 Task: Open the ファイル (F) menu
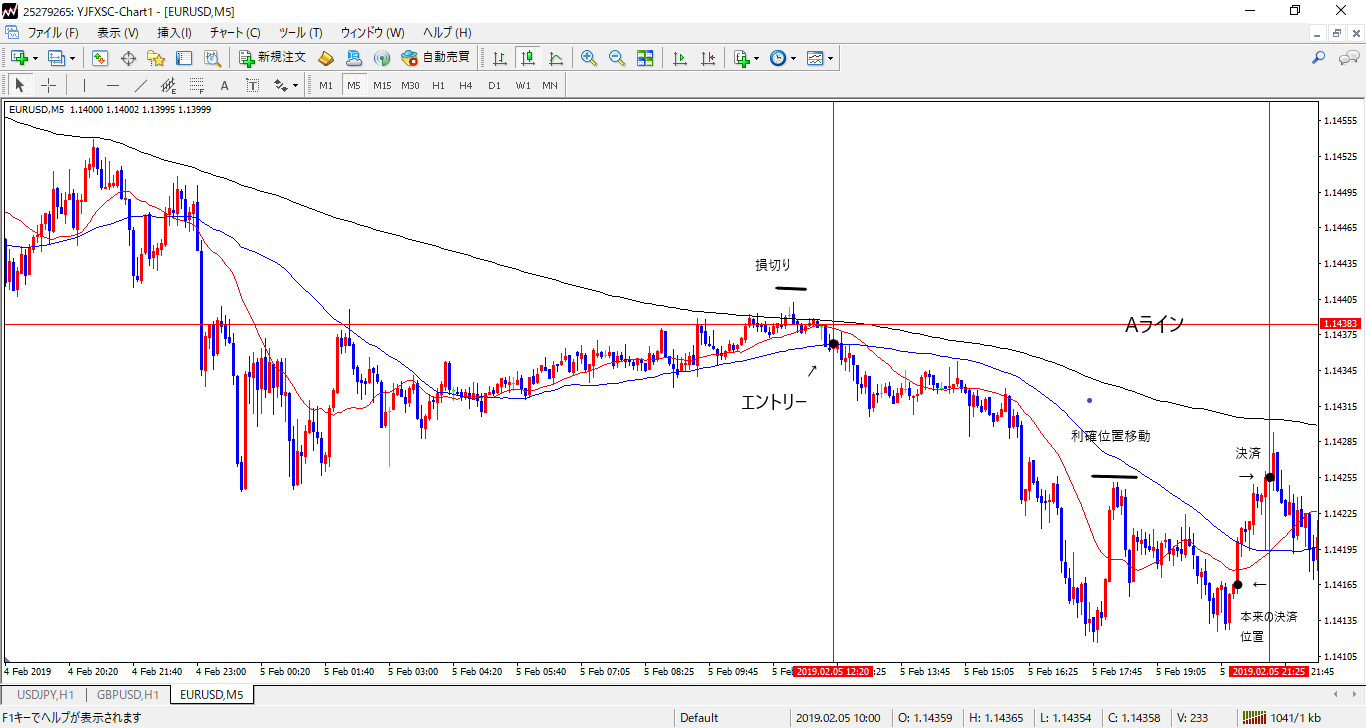coord(53,32)
